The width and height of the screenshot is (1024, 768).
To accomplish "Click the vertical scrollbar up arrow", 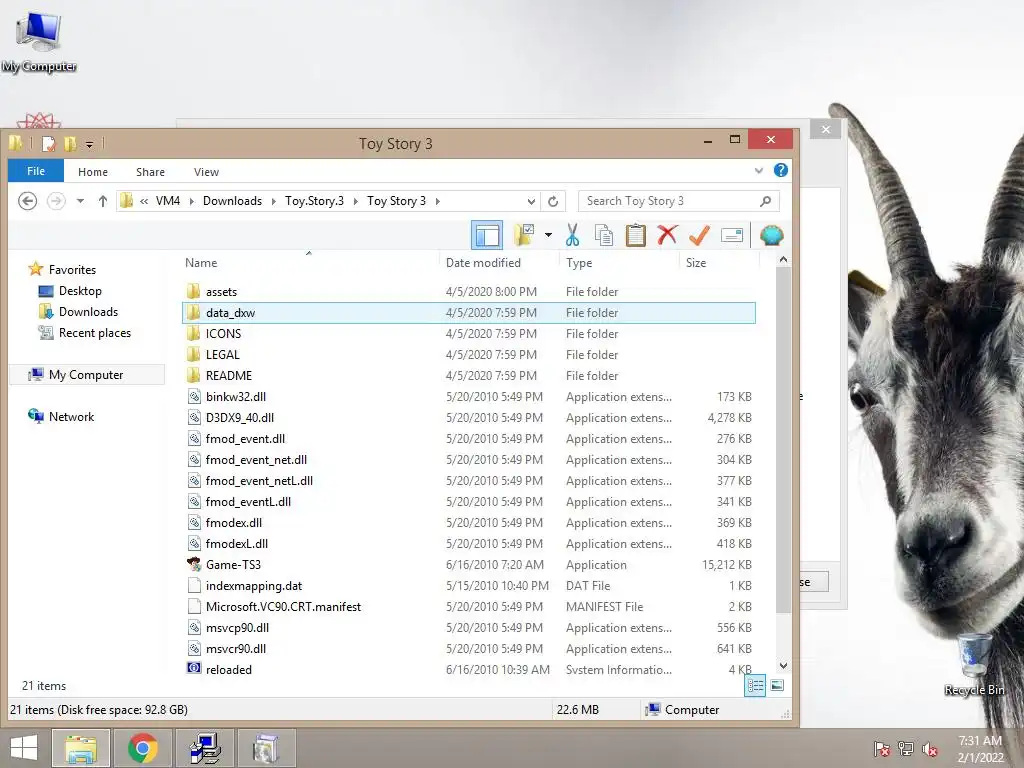I will click(x=783, y=260).
